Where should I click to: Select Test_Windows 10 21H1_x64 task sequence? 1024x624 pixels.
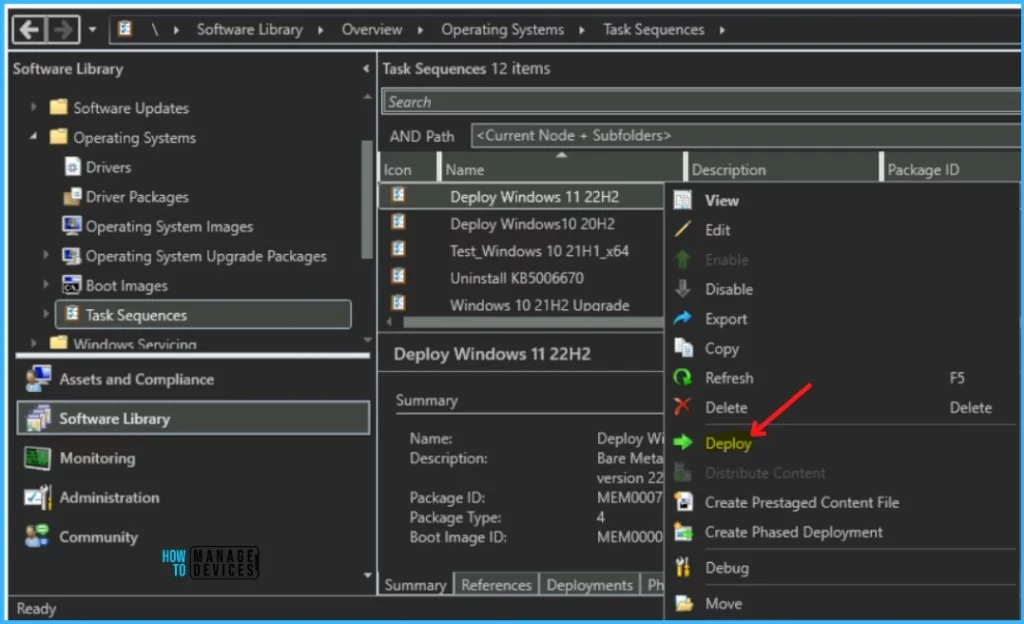[x=539, y=251]
